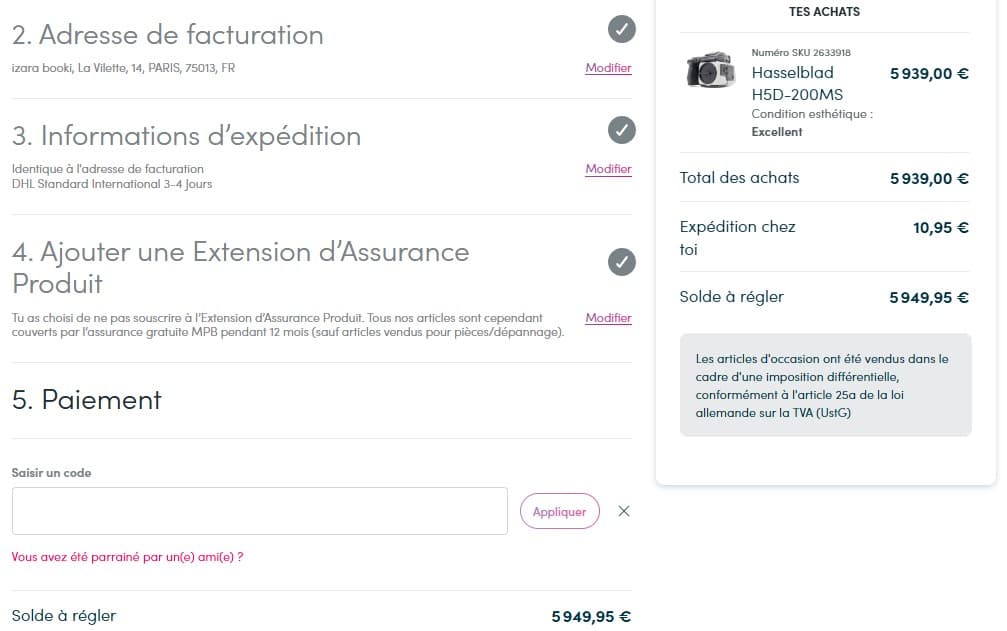Edit shipping information via Modifier link

pos(608,169)
